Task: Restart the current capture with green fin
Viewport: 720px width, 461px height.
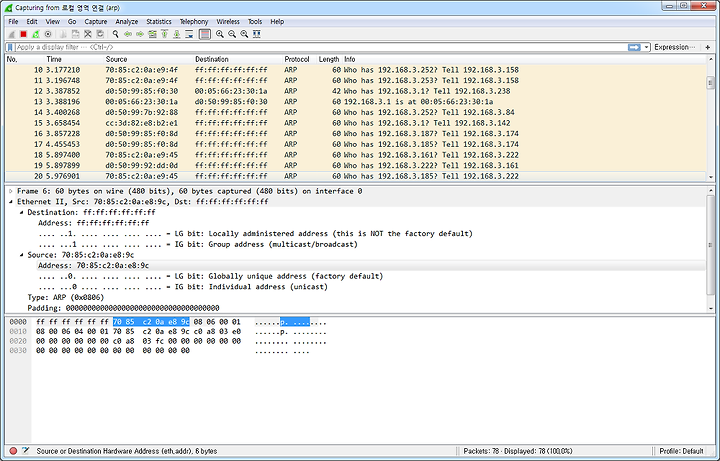Action: point(35,34)
